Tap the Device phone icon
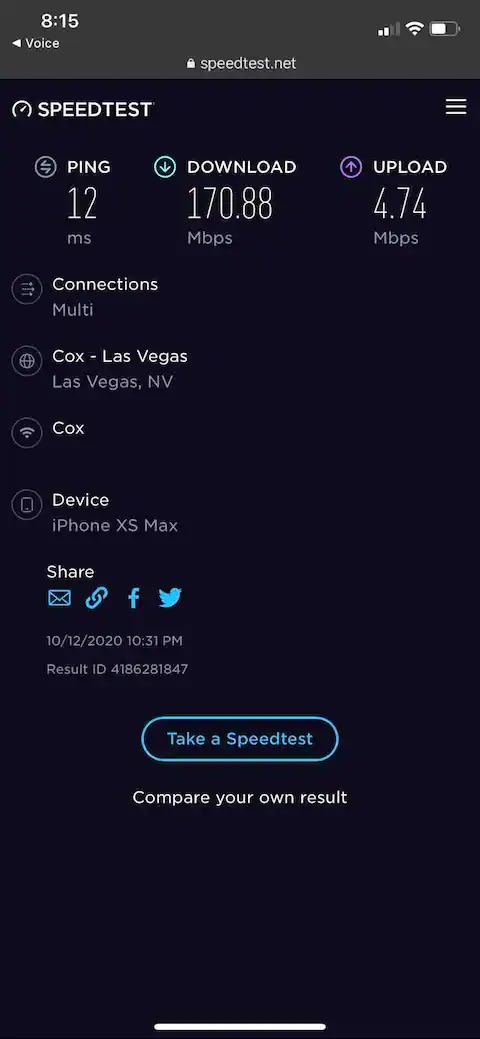 [27, 506]
